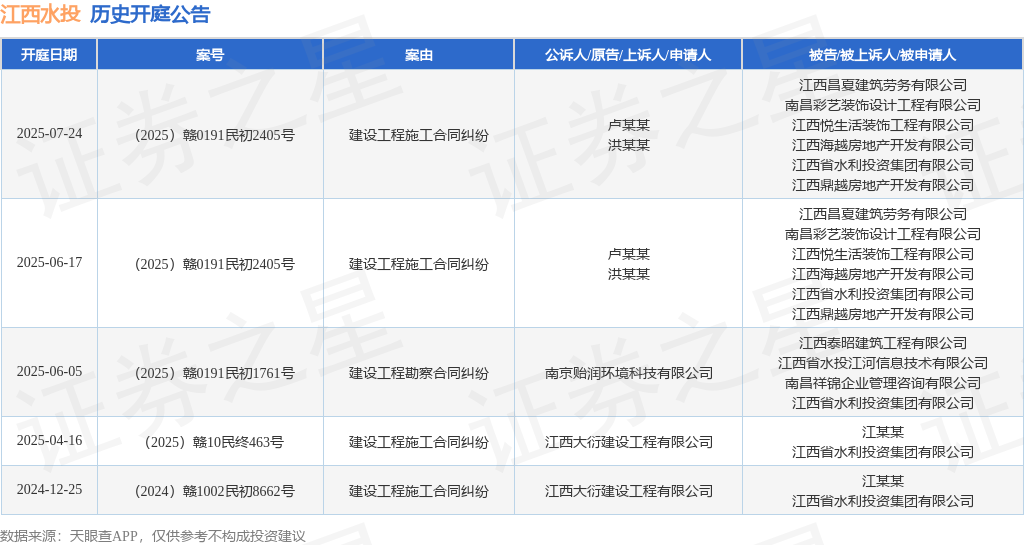The width and height of the screenshot is (1024, 545).
Task: Click the 案由 column header
Action: 418,55
